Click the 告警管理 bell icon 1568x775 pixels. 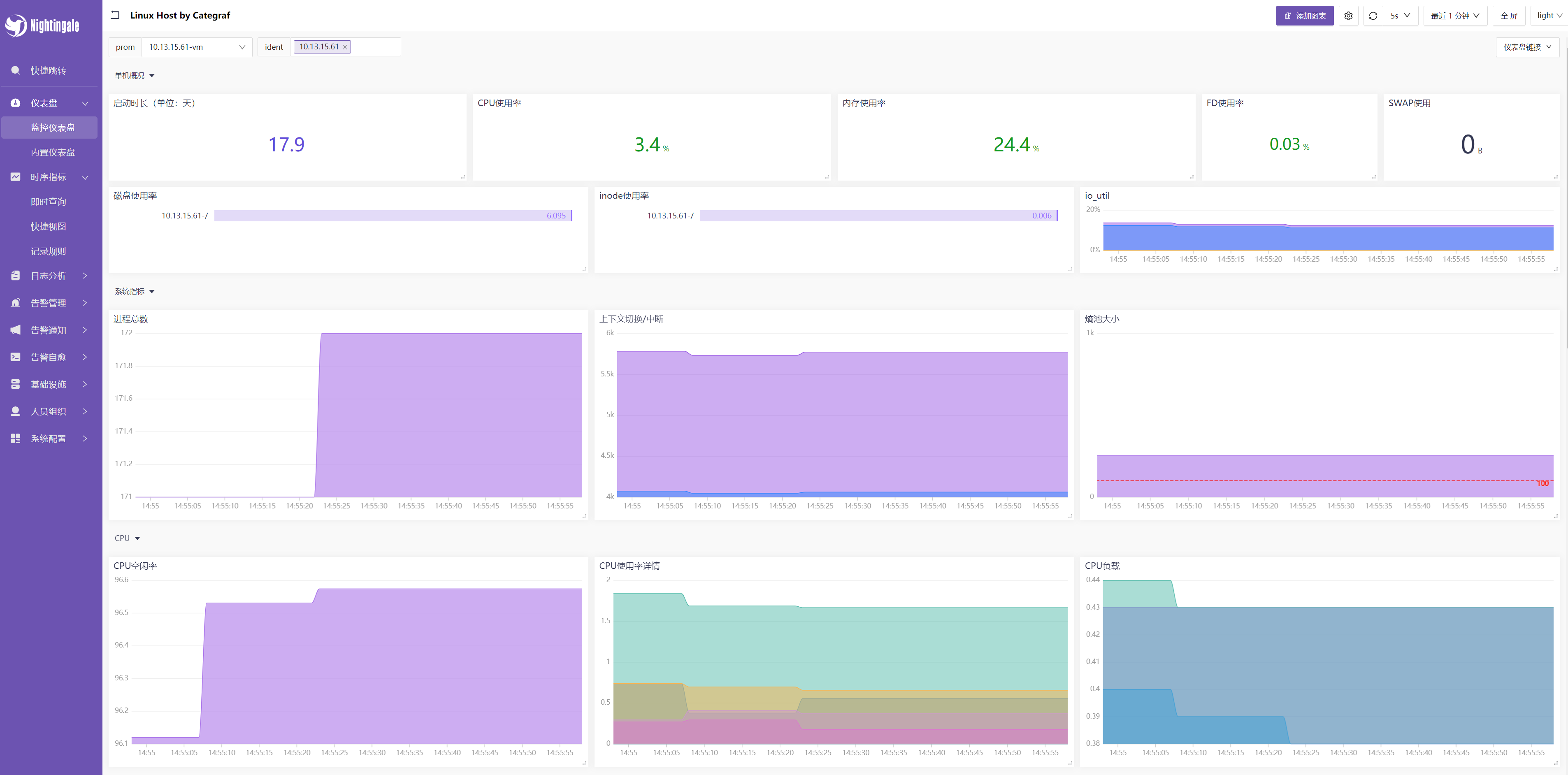[x=16, y=303]
